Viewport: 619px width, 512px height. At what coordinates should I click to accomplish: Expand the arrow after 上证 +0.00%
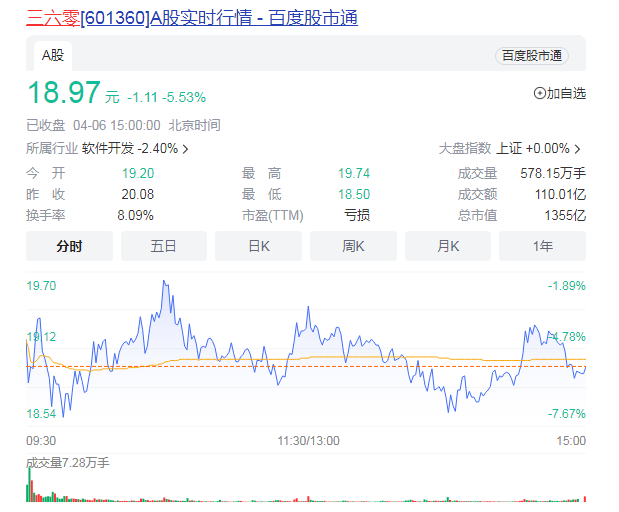pos(578,148)
